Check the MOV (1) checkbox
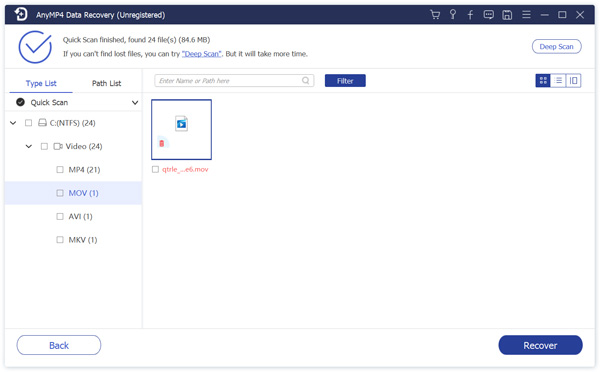 tap(60, 193)
